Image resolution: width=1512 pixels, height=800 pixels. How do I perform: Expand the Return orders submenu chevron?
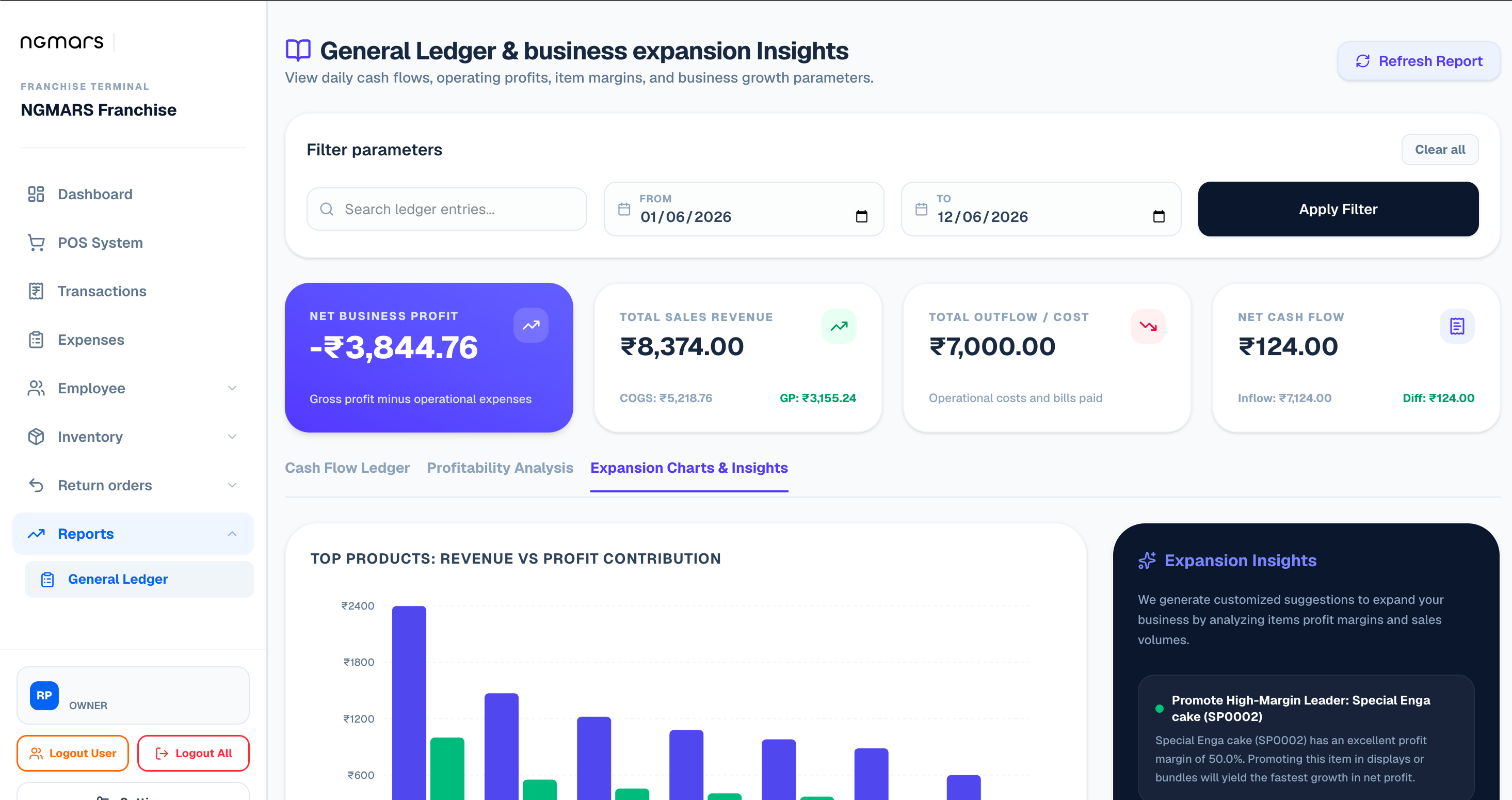coord(232,485)
